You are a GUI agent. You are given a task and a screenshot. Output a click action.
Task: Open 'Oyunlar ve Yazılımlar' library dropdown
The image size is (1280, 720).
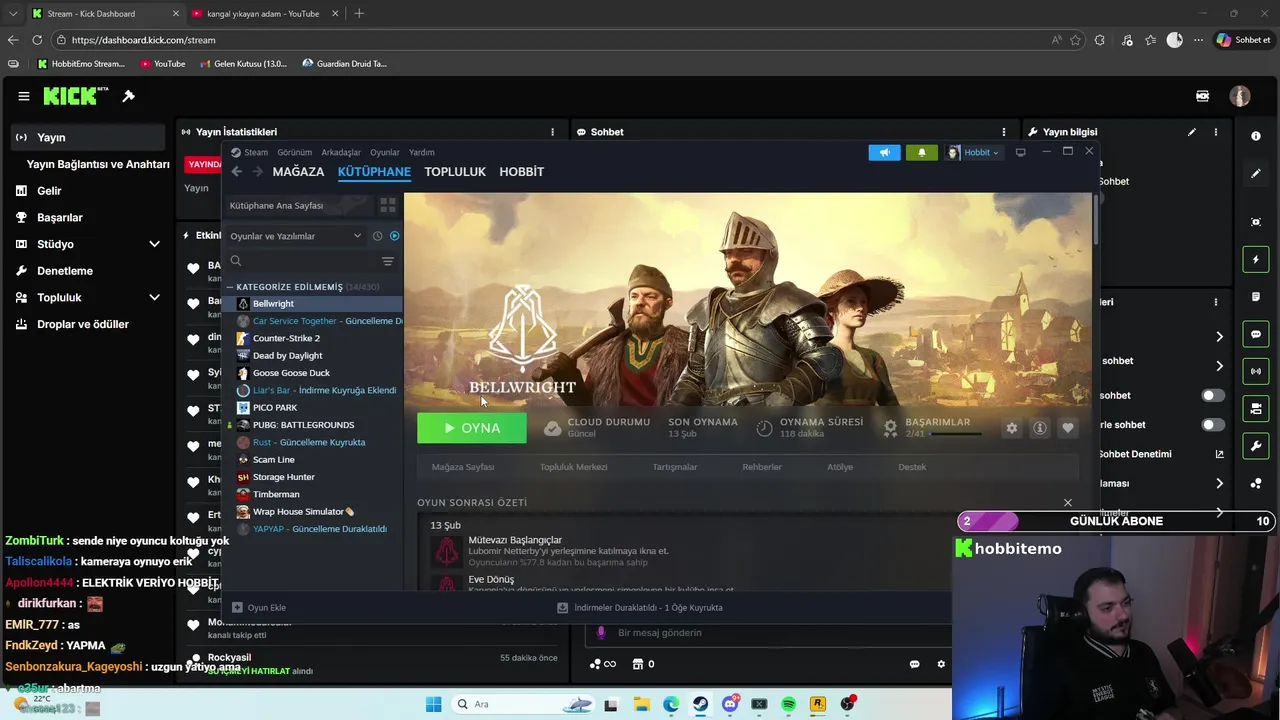(x=296, y=236)
